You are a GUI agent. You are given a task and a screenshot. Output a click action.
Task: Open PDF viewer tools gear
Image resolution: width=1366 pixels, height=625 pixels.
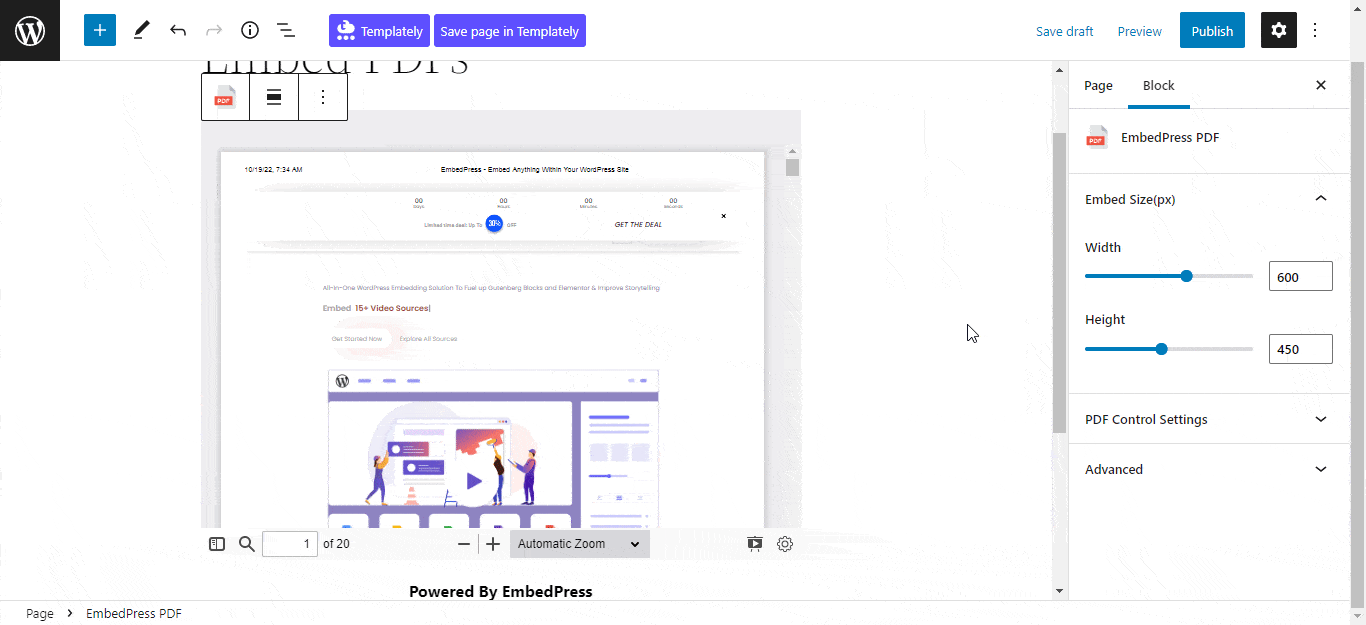pyautogui.click(x=785, y=544)
